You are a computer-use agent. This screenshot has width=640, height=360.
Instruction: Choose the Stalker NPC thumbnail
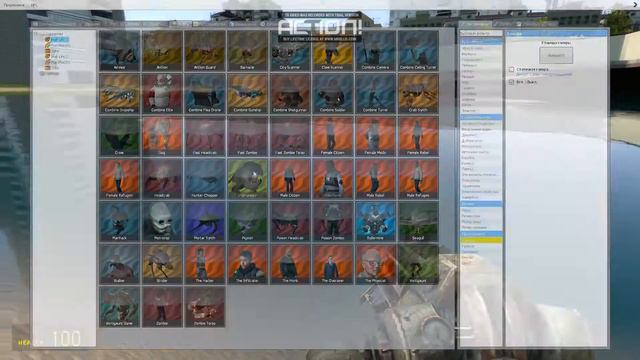click(x=120, y=264)
